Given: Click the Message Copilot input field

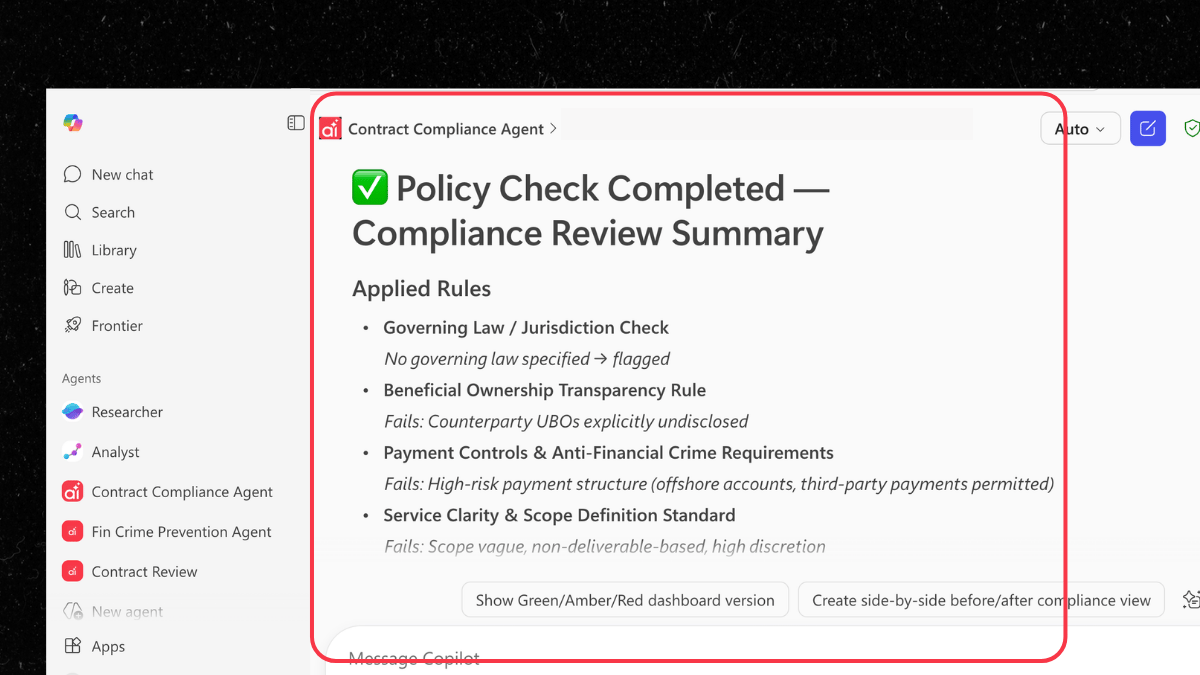Looking at the screenshot, I should pyautogui.click(x=600, y=657).
